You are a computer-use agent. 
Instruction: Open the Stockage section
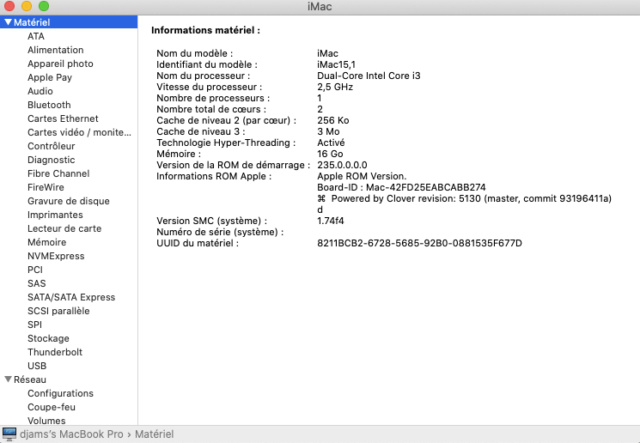click(x=48, y=338)
